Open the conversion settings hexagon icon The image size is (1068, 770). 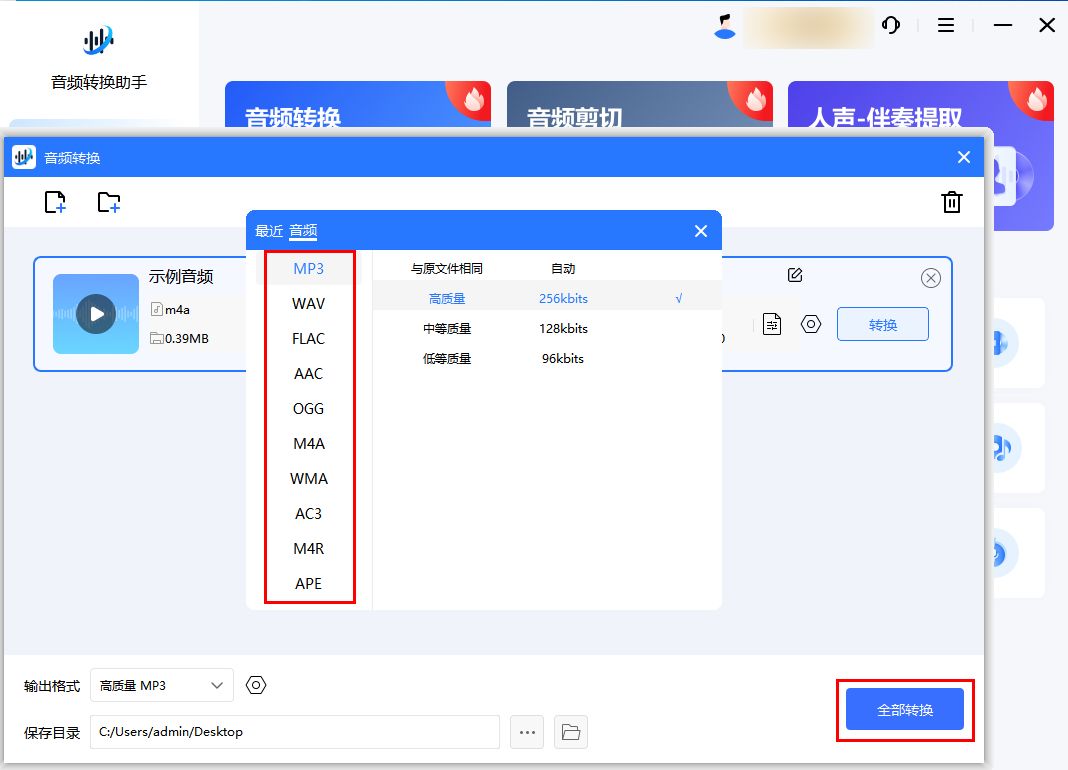coord(810,323)
